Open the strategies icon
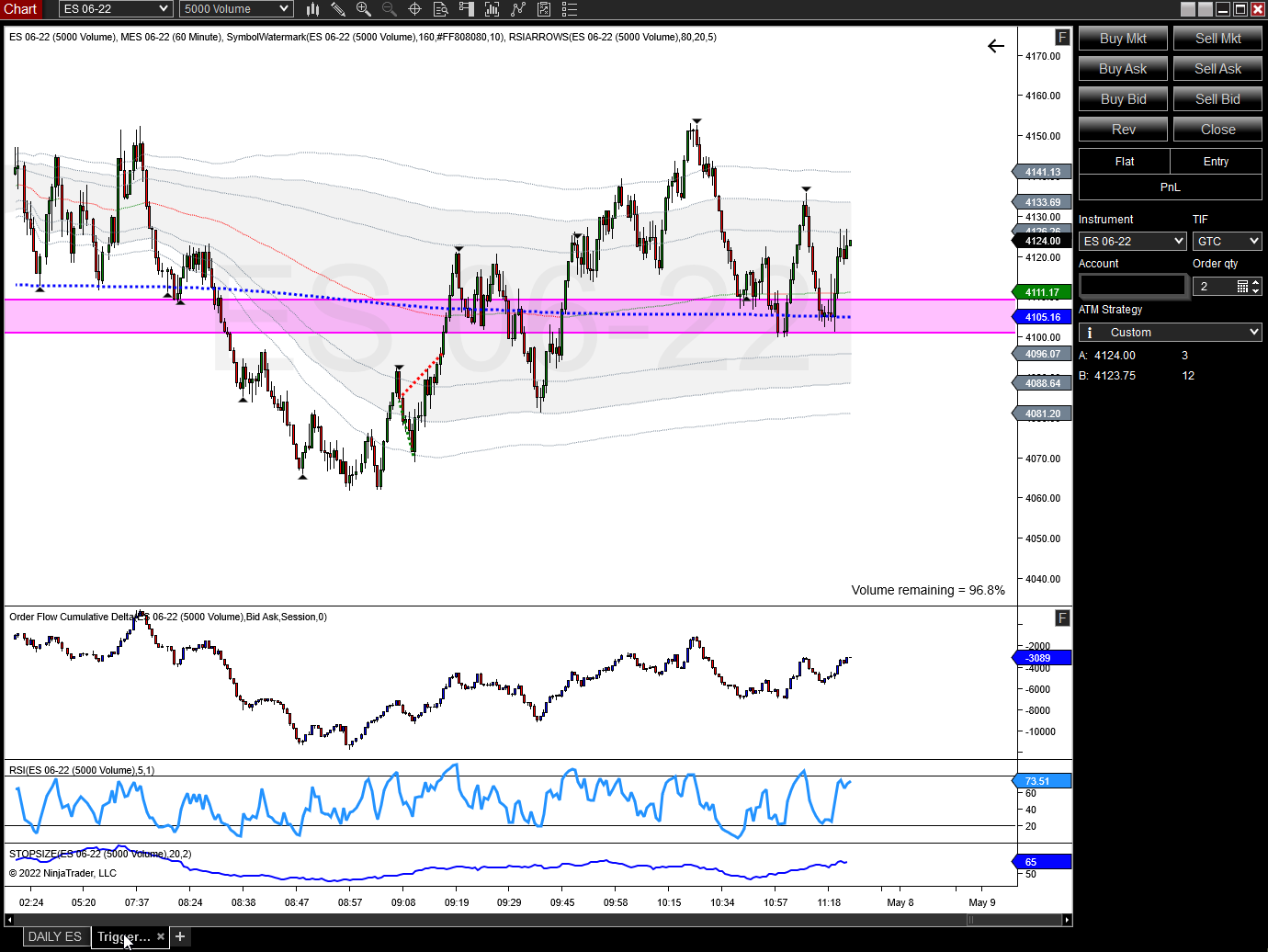1268x952 pixels. point(544,9)
